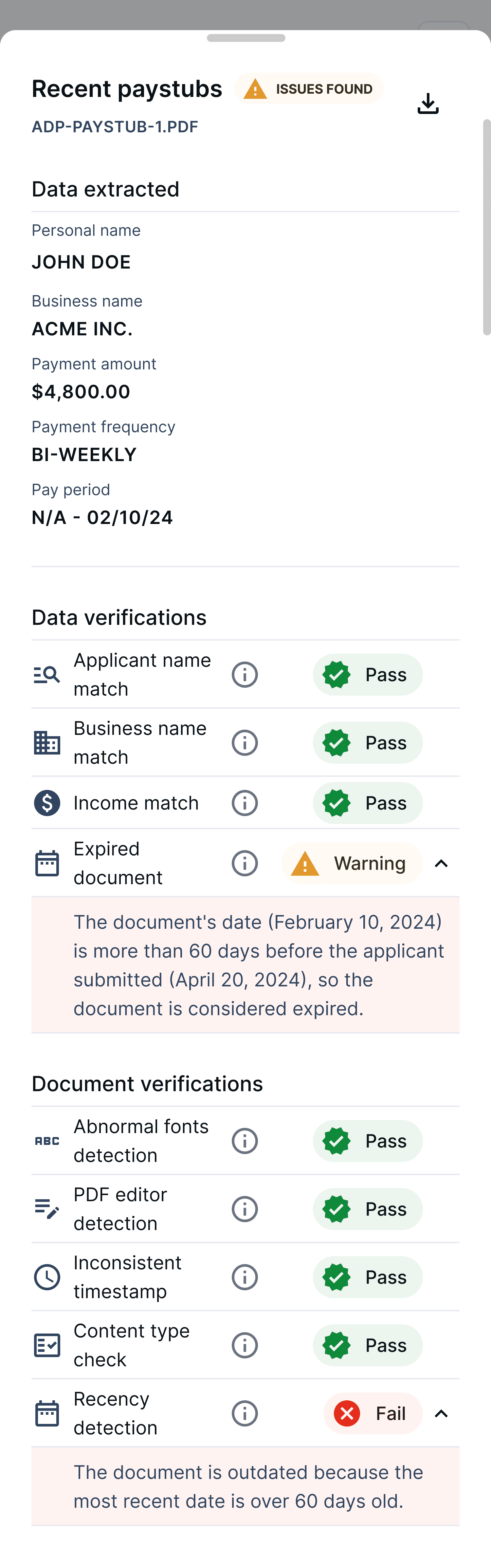Click Pass badge for Income match
Image resolution: width=491 pixels, height=1568 pixels.
coord(368,803)
